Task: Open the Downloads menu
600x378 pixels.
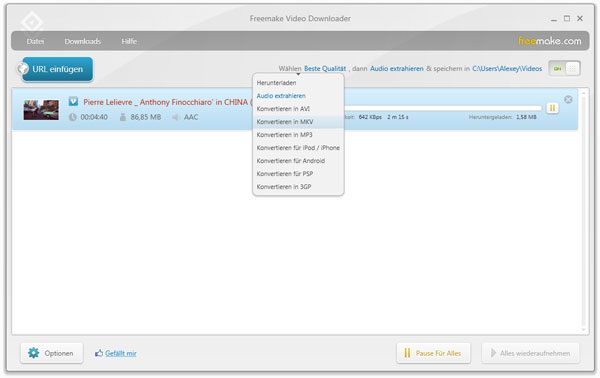Action: (x=83, y=41)
